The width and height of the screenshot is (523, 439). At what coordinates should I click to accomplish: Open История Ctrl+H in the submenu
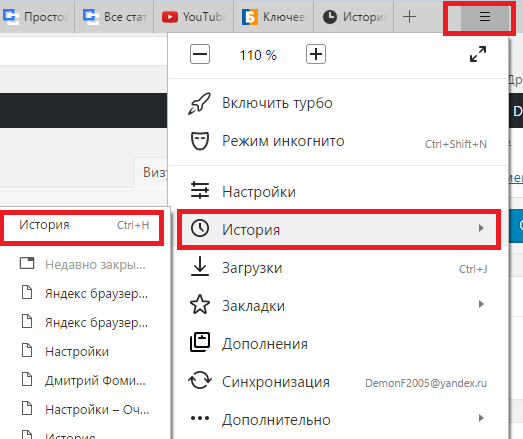pos(82,226)
